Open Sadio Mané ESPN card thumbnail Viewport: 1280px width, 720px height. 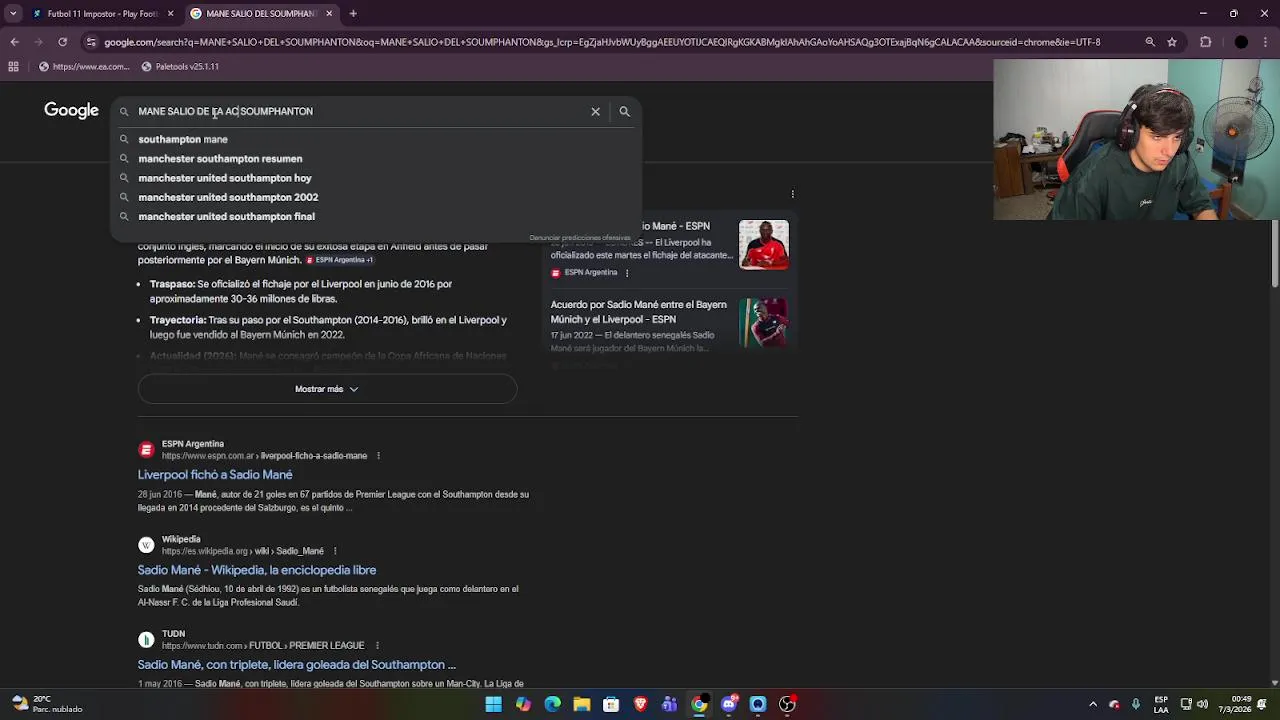coord(764,245)
